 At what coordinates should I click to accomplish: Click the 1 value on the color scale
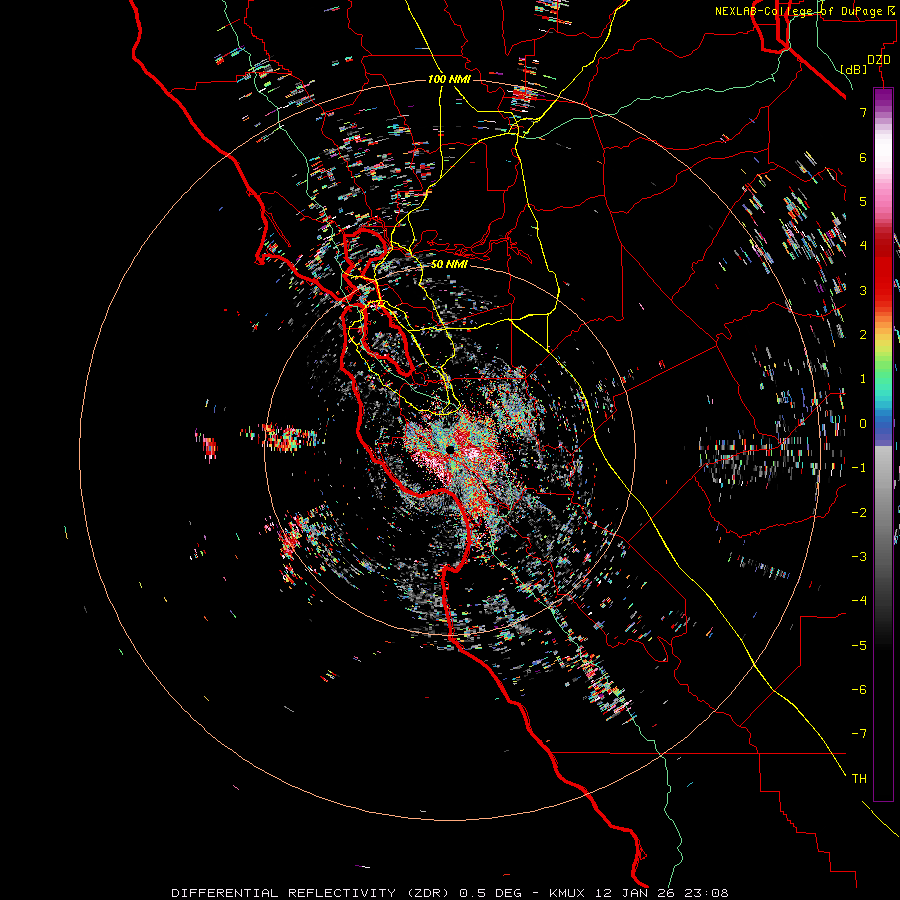click(863, 379)
